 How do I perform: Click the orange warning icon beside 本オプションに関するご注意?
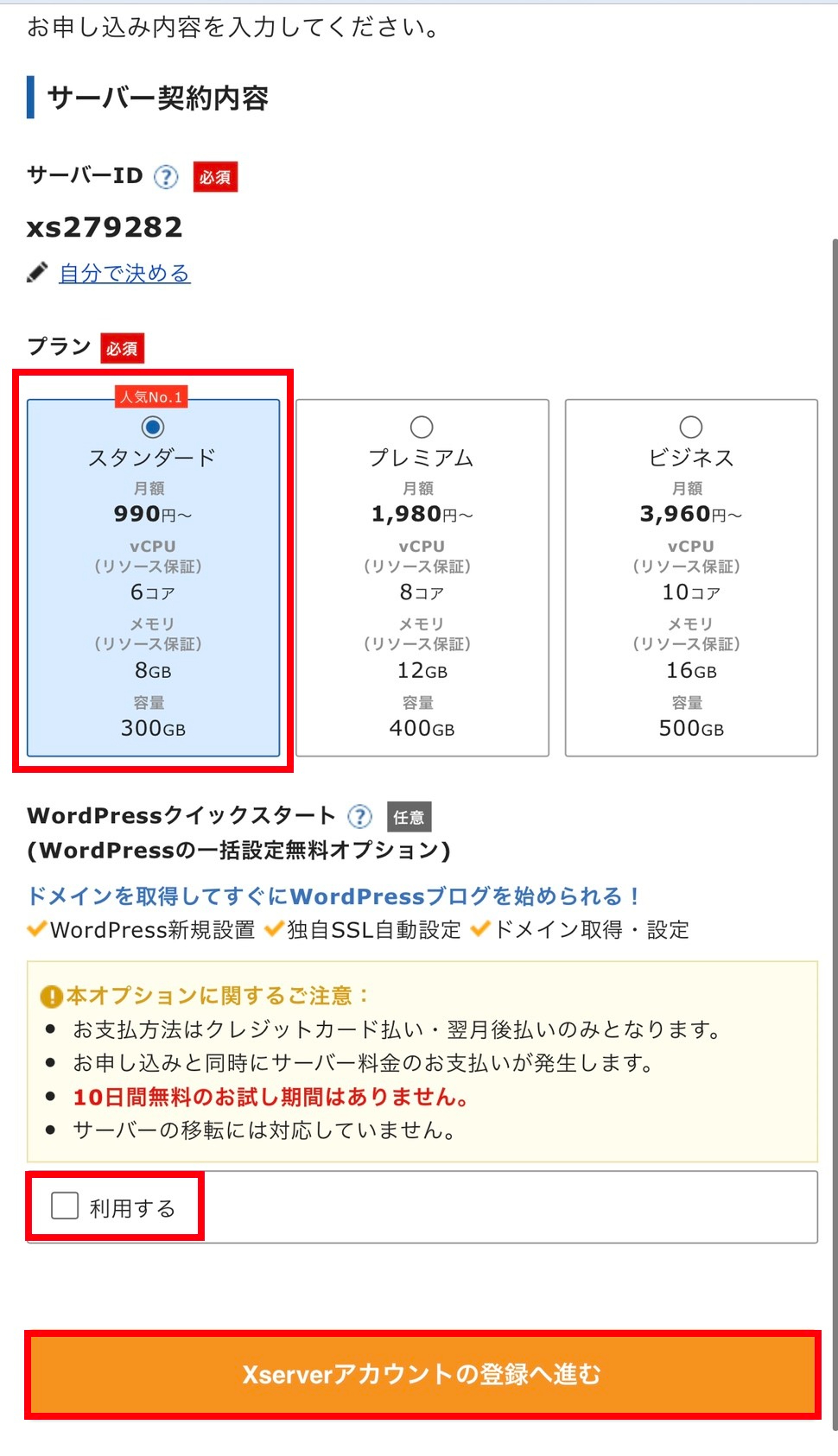[x=51, y=997]
